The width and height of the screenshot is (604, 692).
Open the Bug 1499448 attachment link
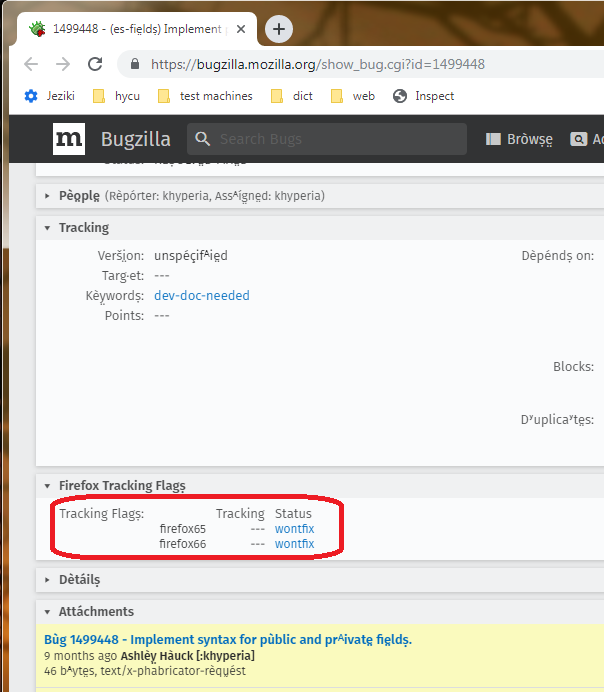coord(228,639)
